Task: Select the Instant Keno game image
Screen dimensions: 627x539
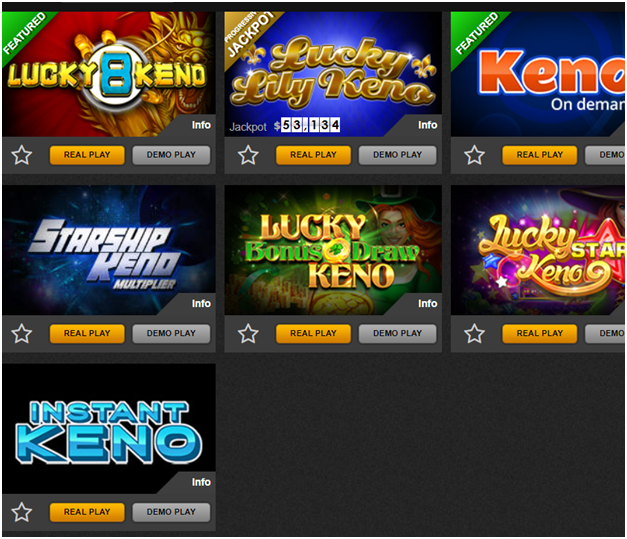Action: click(x=109, y=429)
